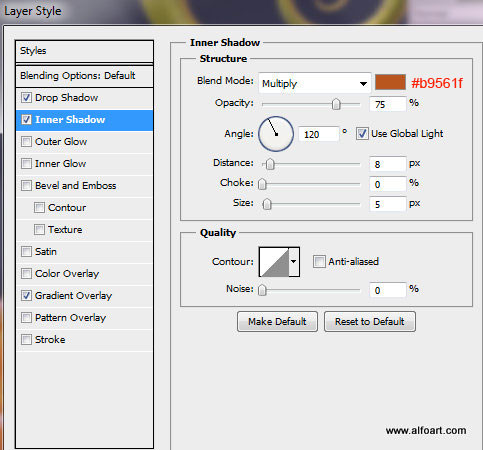483x450 pixels.
Task: Click the Size slider handle
Action: tap(267, 204)
